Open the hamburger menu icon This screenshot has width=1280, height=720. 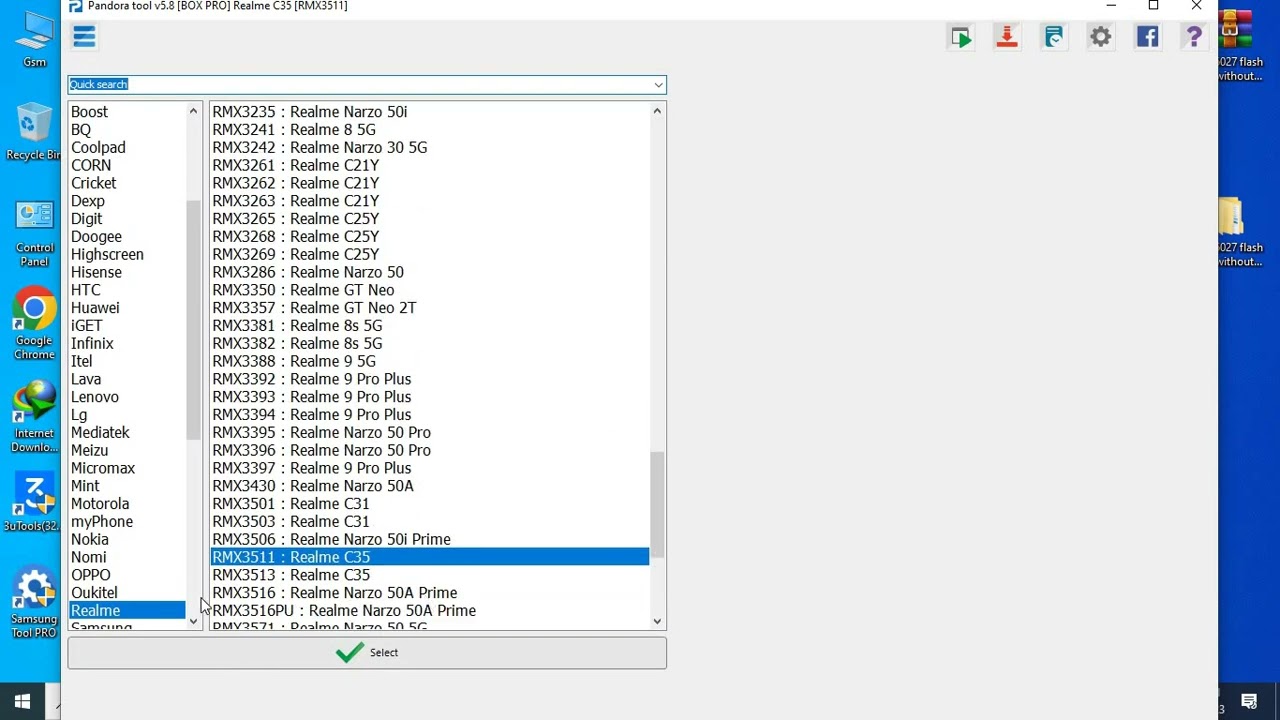click(x=84, y=37)
